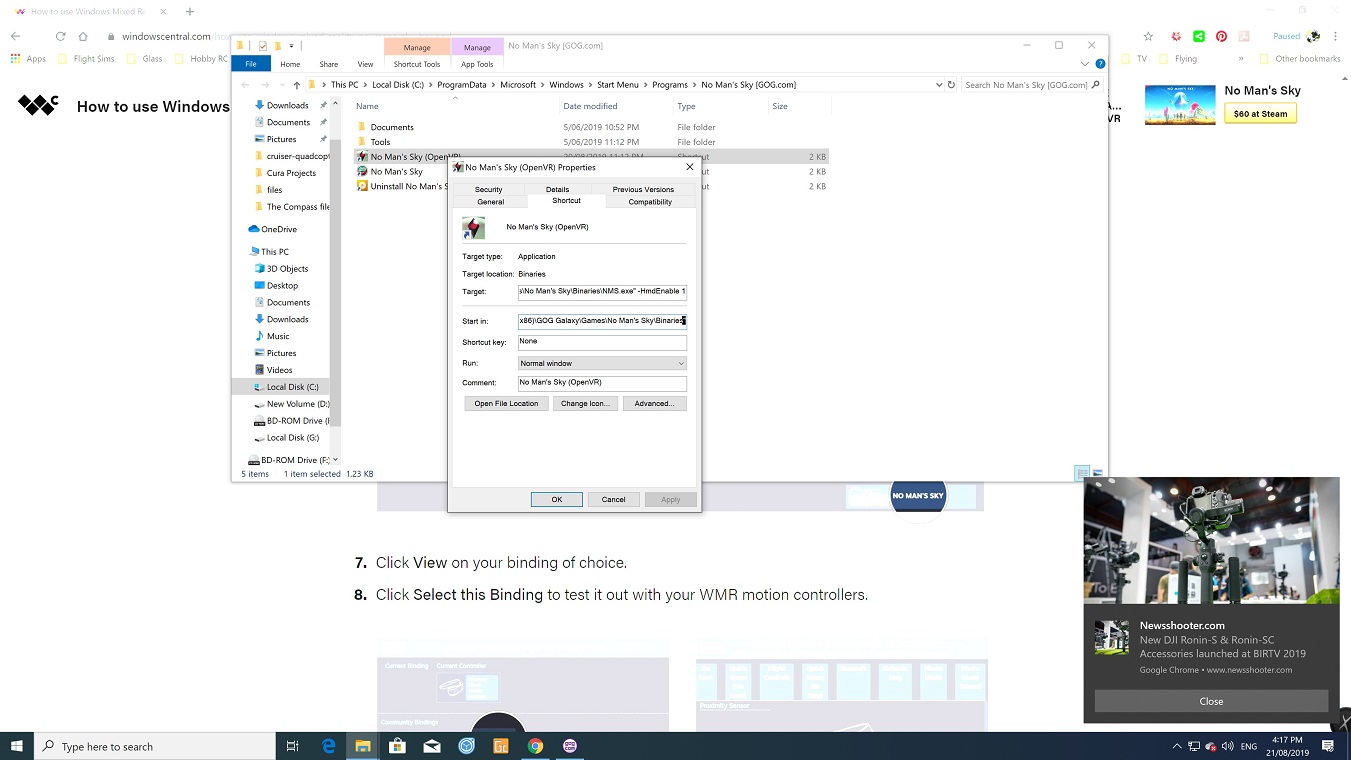1351x760 pixels.
Task: Click Cancel in the Properties dialog
Action: [613, 499]
